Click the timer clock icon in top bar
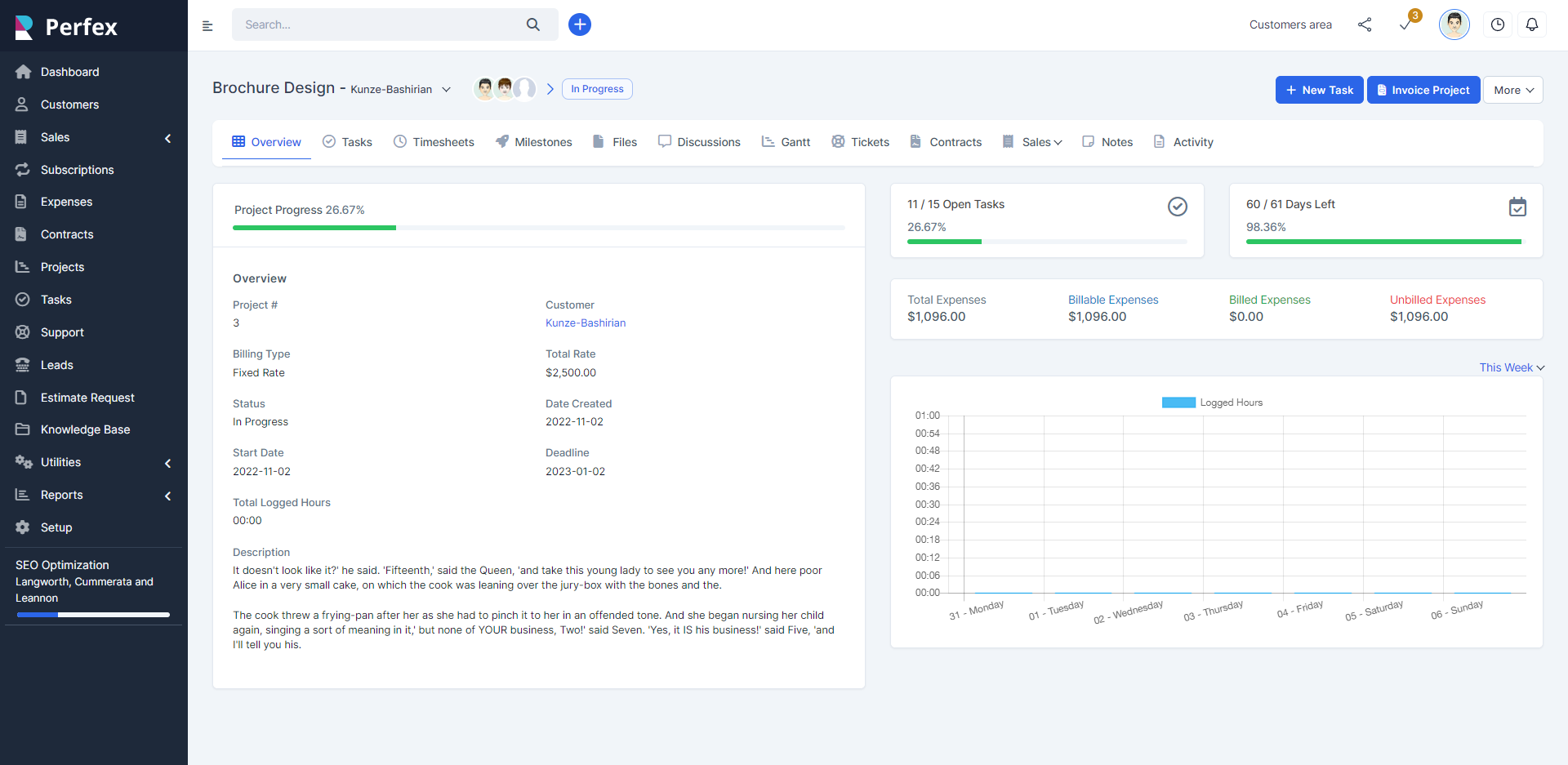 click(x=1498, y=24)
